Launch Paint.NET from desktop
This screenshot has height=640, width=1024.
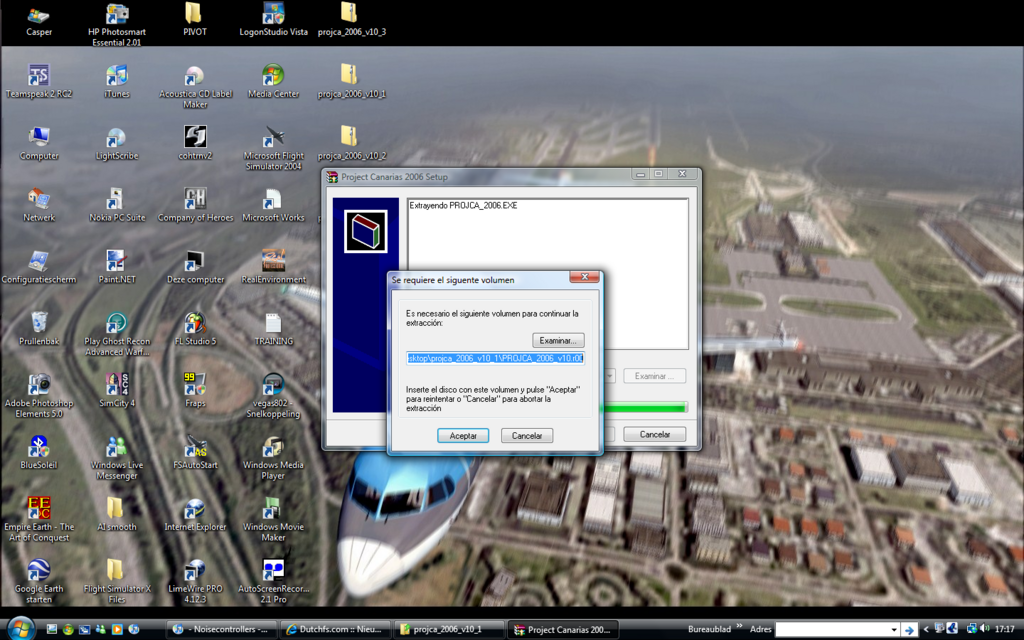coord(117,267)
